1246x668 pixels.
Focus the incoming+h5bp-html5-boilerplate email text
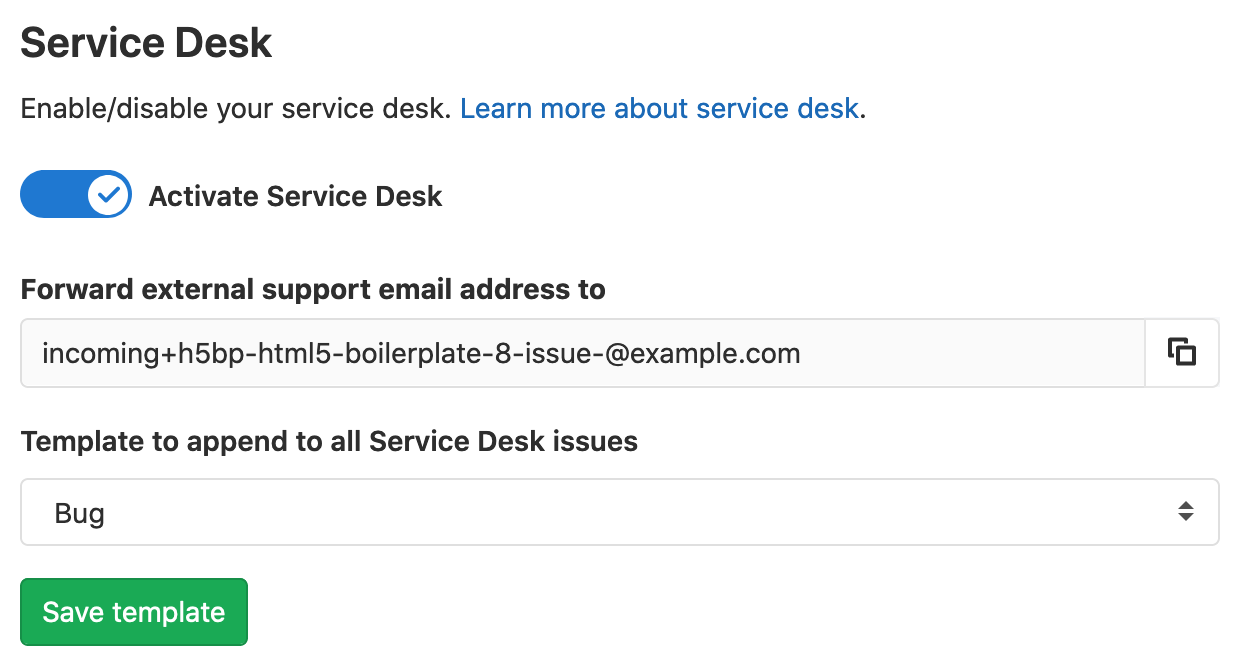coord(421,353)
